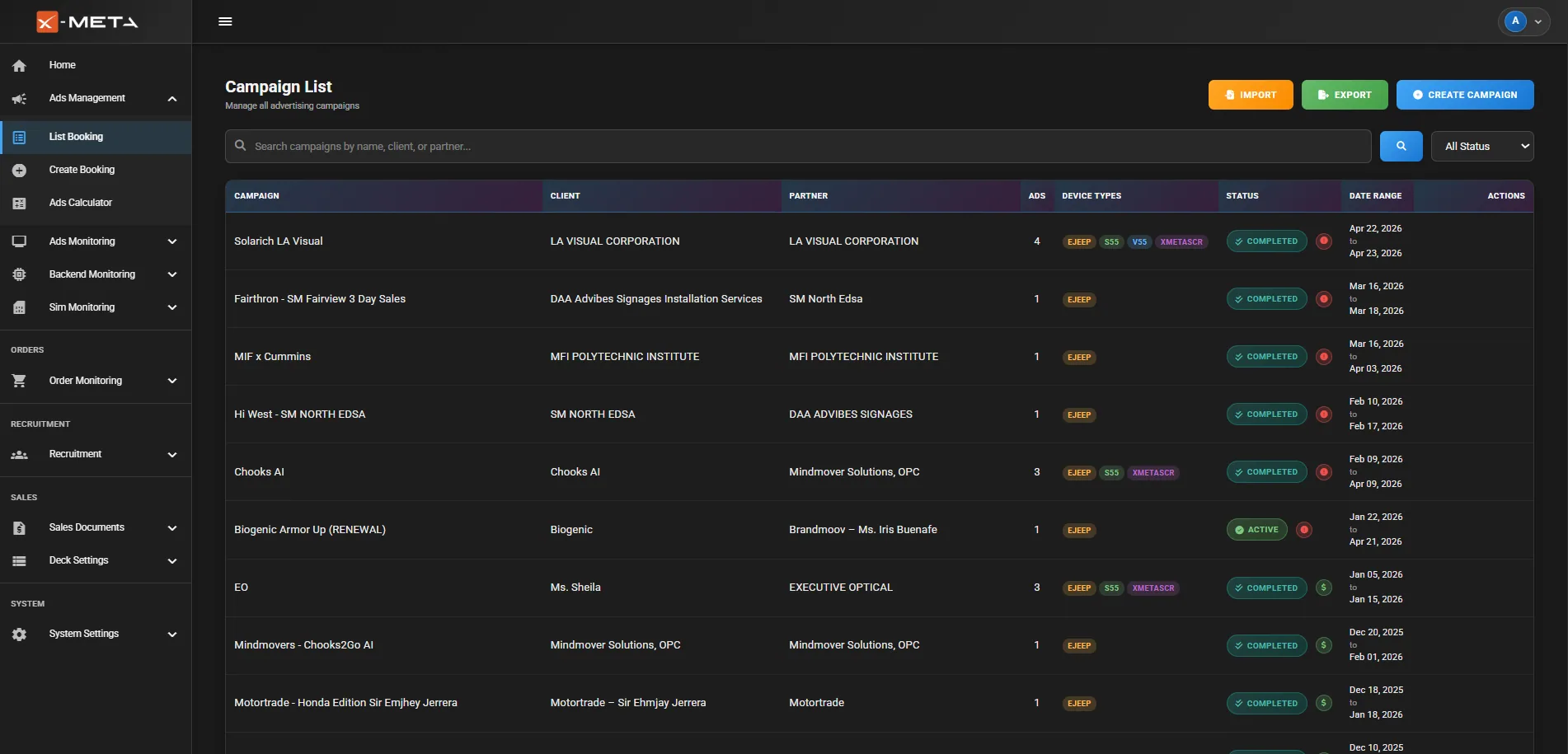
Task: Click the Backend Monitoring chip icon
Action: click(20, 274)
